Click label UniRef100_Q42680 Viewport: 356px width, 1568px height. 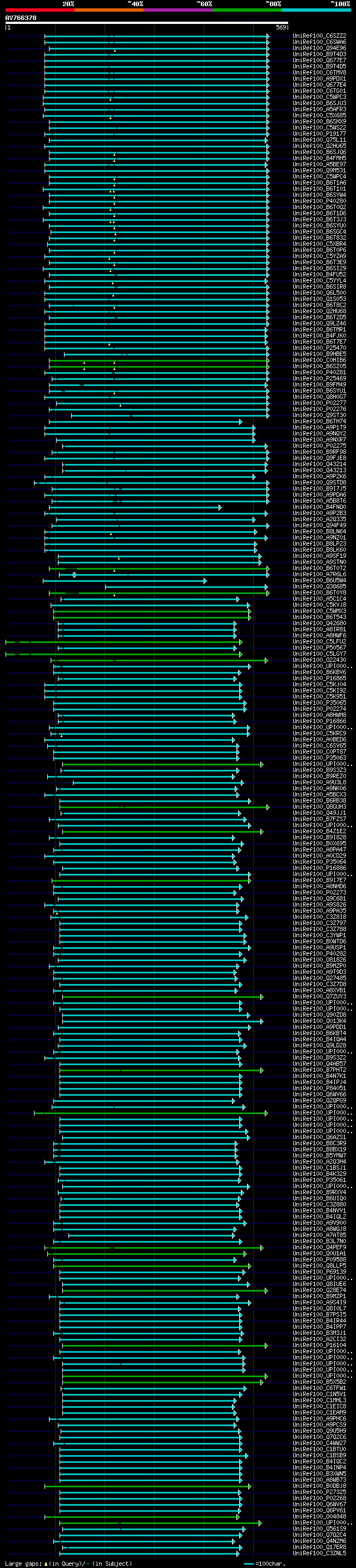tap(319, 624)
